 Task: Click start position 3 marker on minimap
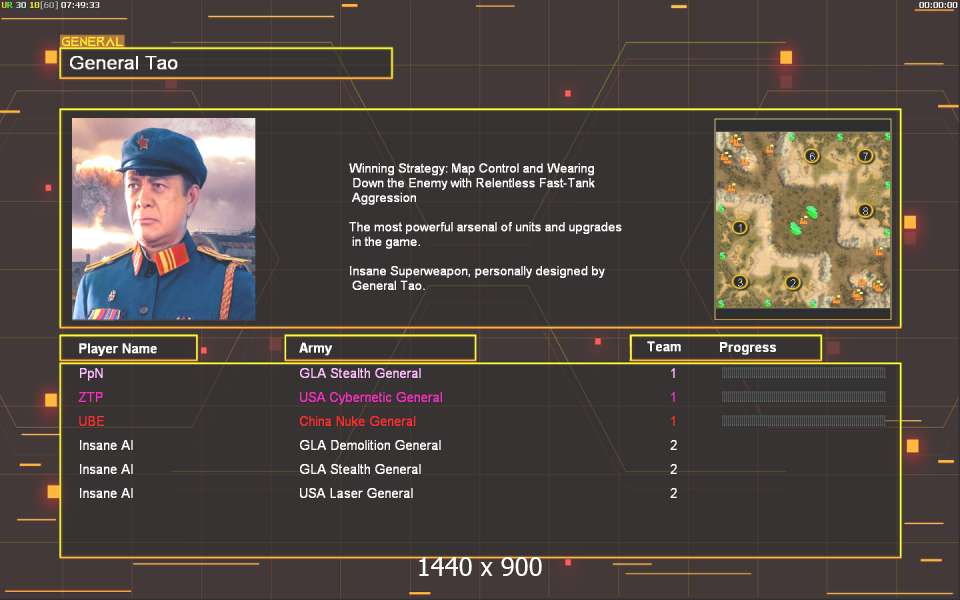[x=740, y=282]
